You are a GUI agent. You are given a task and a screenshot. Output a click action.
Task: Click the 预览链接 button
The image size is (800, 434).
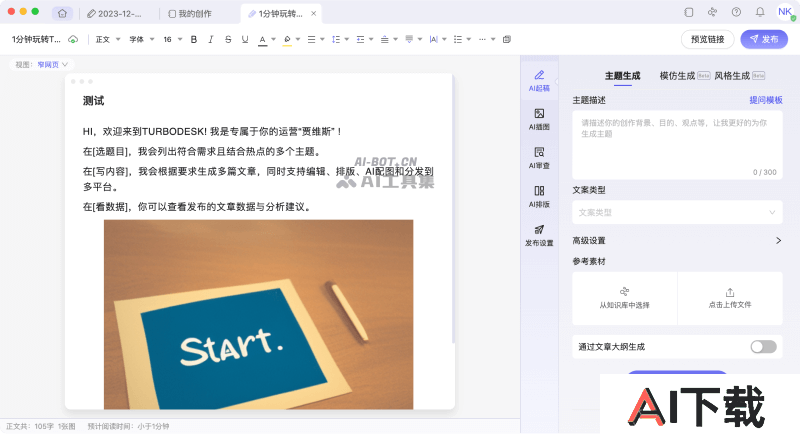[707, 39]
